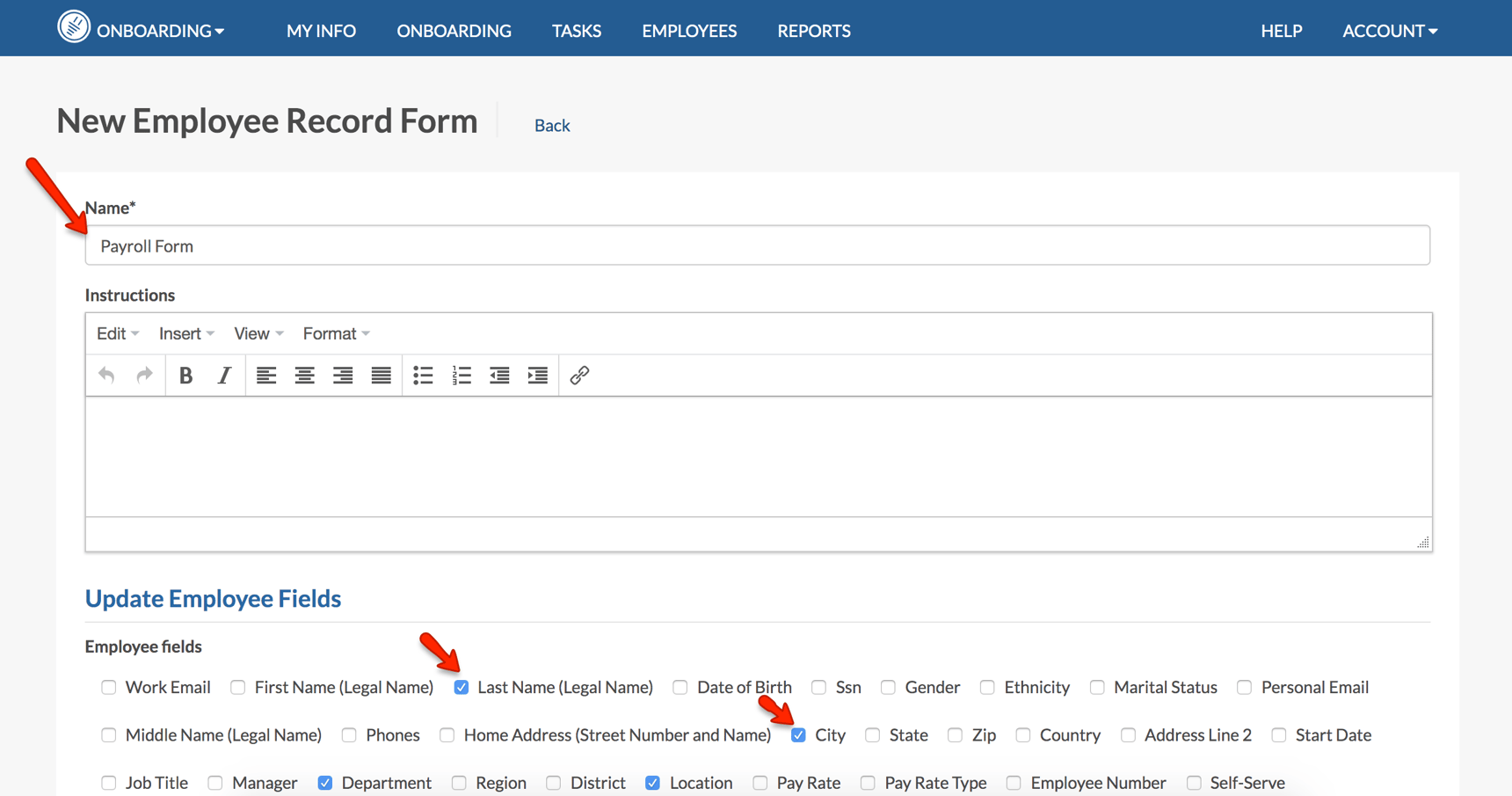Increase the indent of instructions text
This screenshot has height=796, width=1512.
pyautogui.click(x=537, y=375)
